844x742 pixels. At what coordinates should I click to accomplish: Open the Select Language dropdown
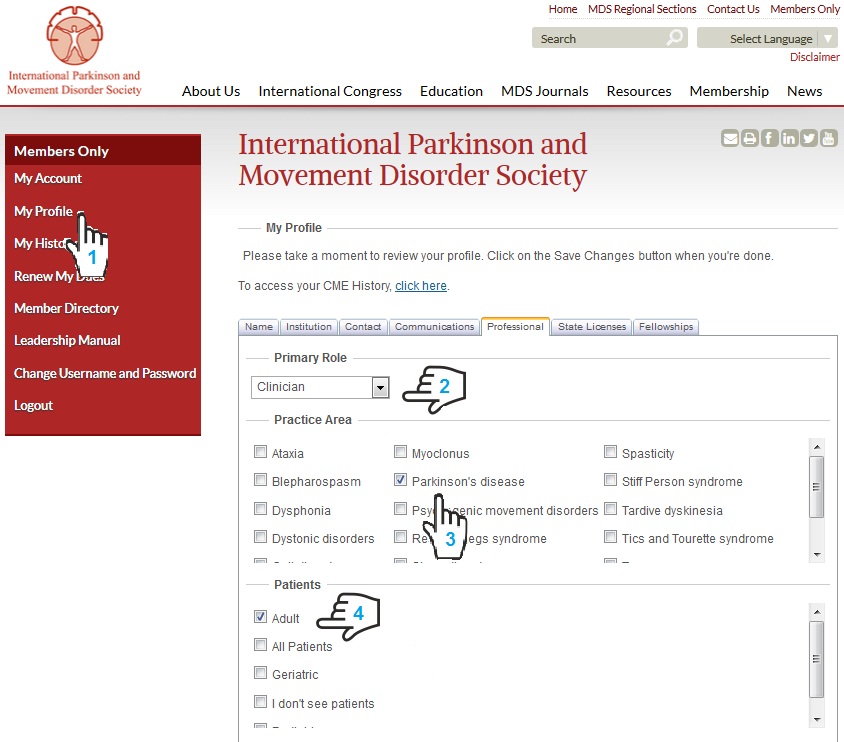[x=767, y=38]
